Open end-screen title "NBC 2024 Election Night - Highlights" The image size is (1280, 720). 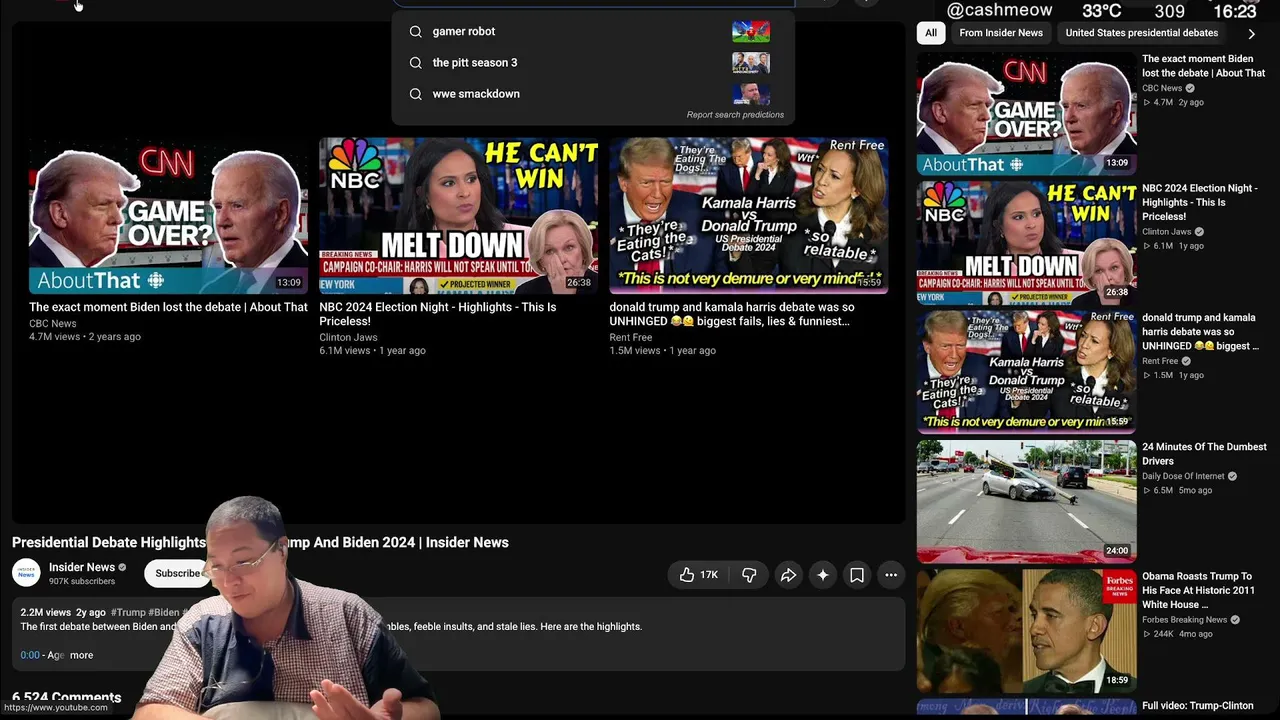438,314
